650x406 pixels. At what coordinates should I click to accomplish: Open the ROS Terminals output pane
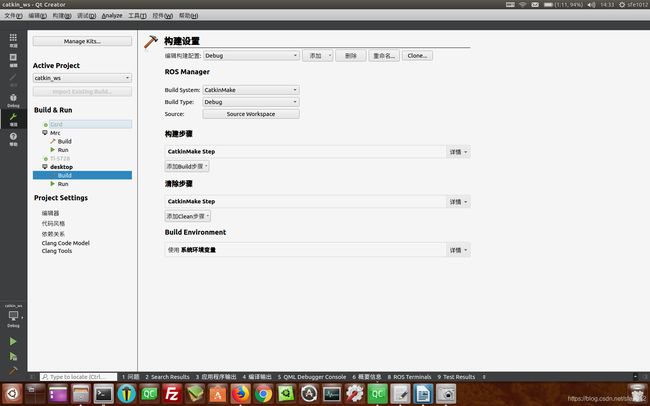[410, 377]
